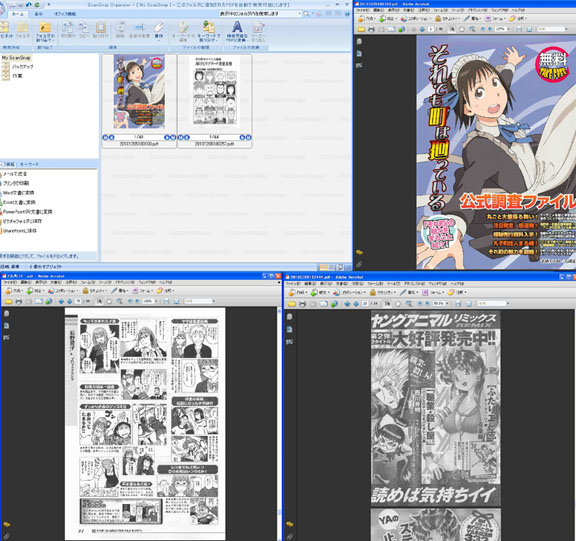This screenshot has width=576, height=541.
Task: Open Operations (操作) dropdown in ScanSnap ribbon
Action: (159, 30)
